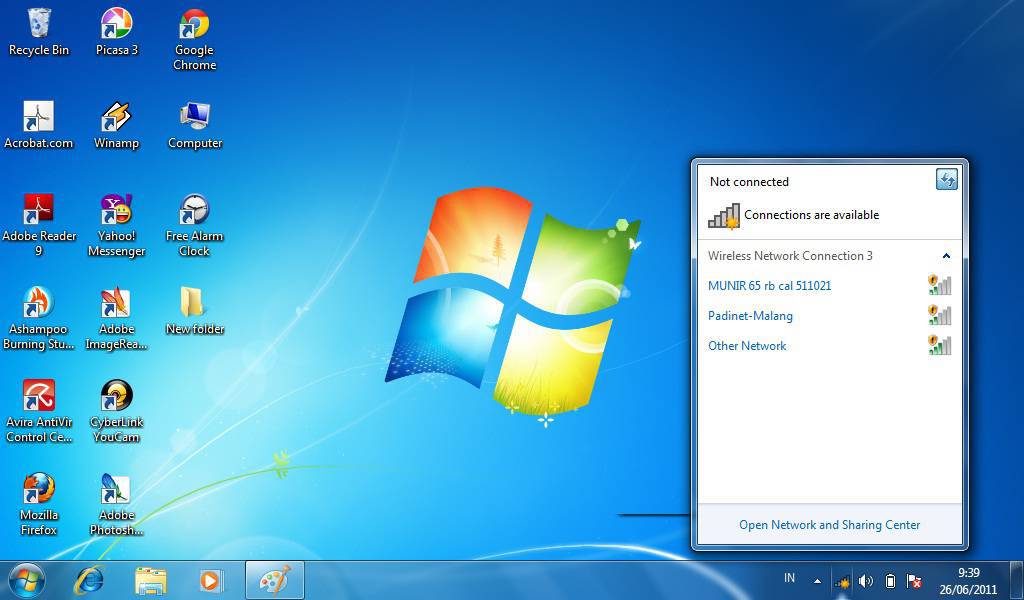Connect to MUNIR 65 rb cal 511021
The width and height of the screenshot is (1024, 600).
tap(829, 285)
